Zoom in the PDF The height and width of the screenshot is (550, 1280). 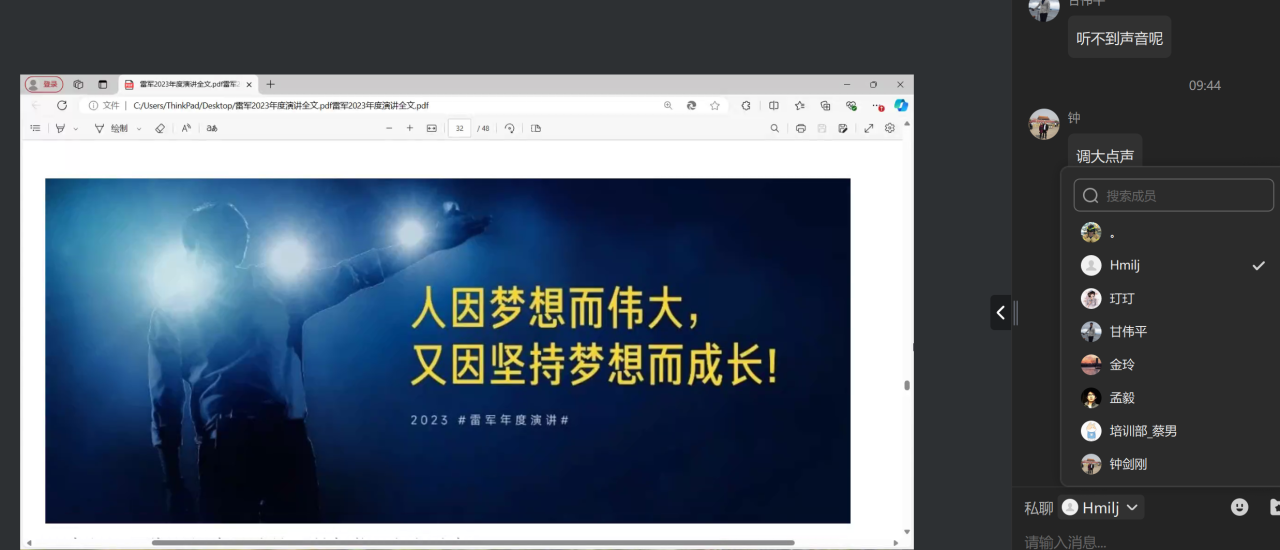(x=410, y=128)
